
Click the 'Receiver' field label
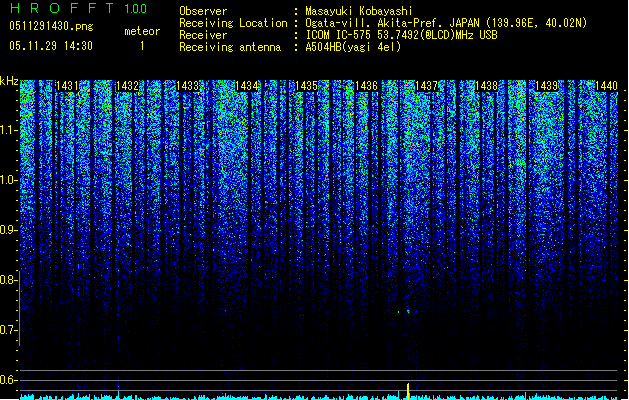point(203,35)
